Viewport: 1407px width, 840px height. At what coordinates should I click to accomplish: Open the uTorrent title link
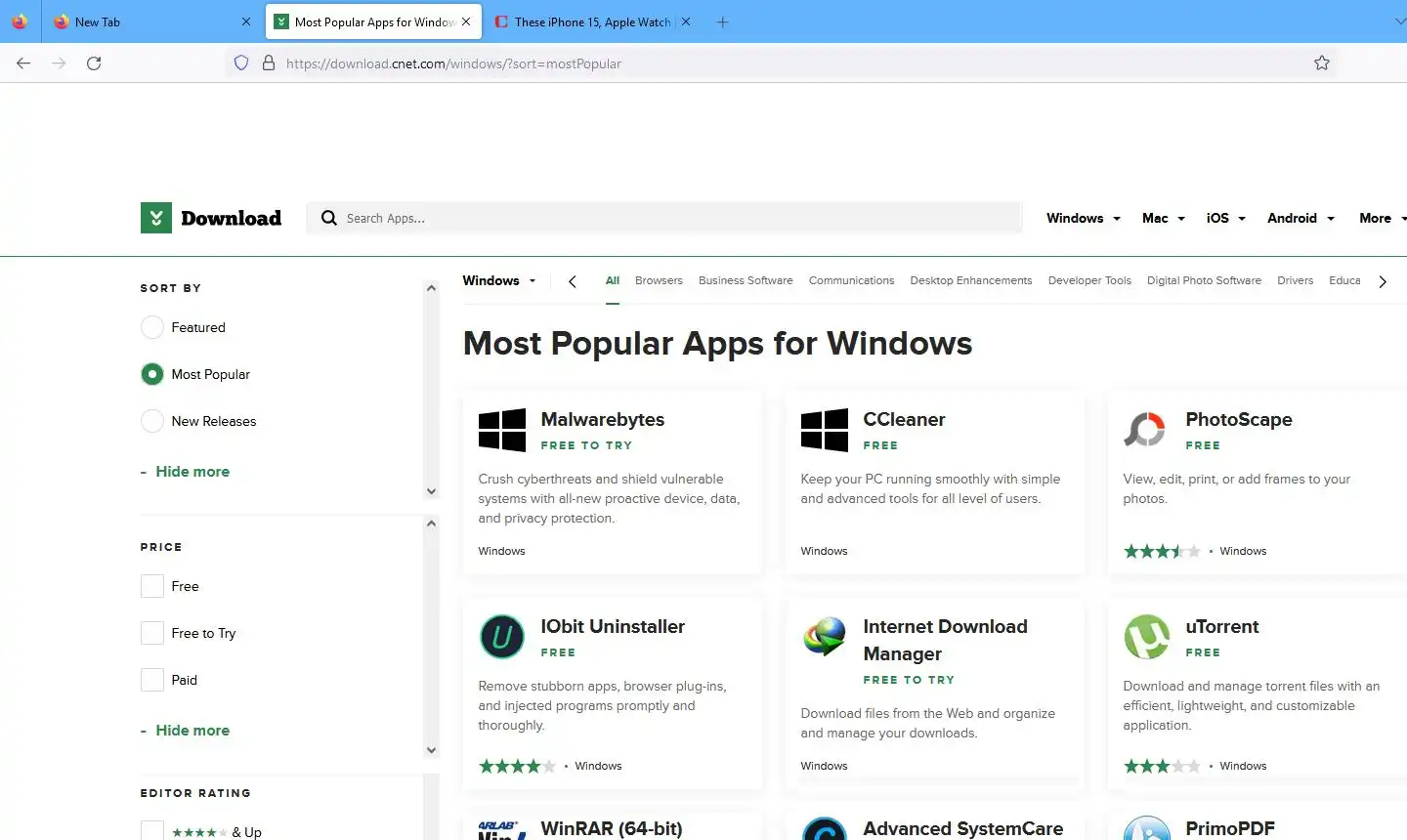(1222, 626)
